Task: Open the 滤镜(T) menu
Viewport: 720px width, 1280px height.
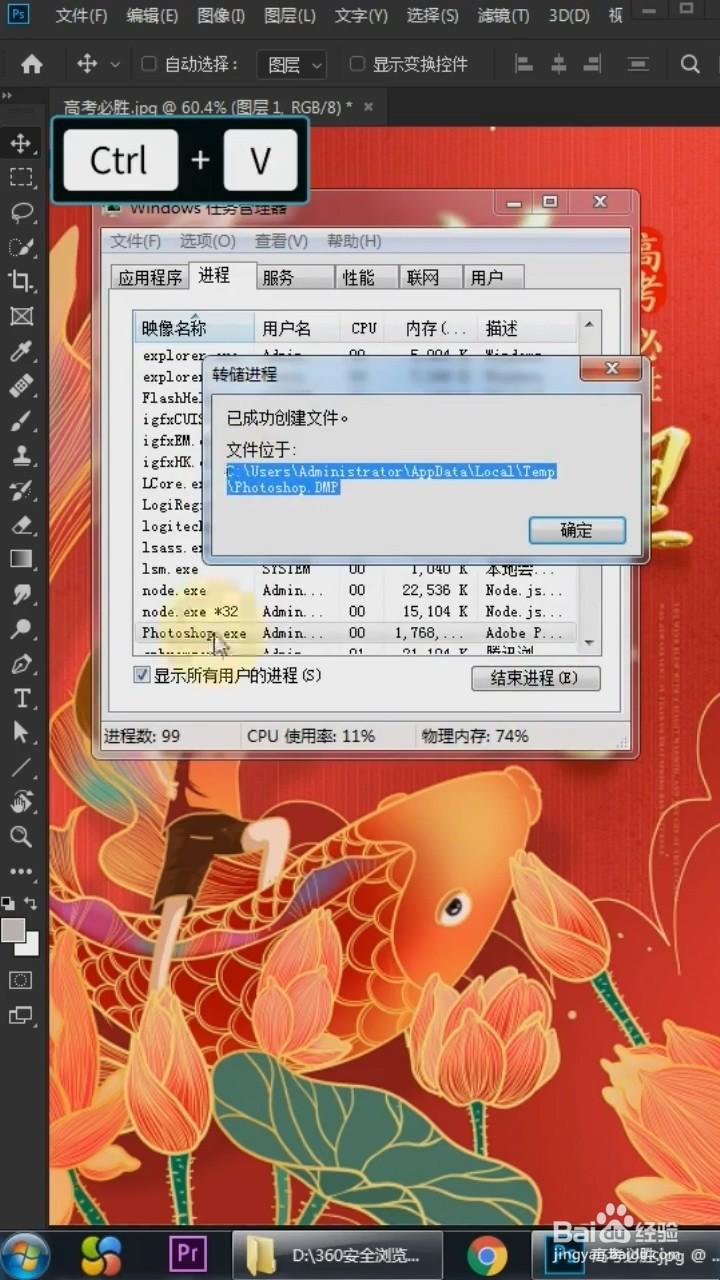Action: pos(505,16)
